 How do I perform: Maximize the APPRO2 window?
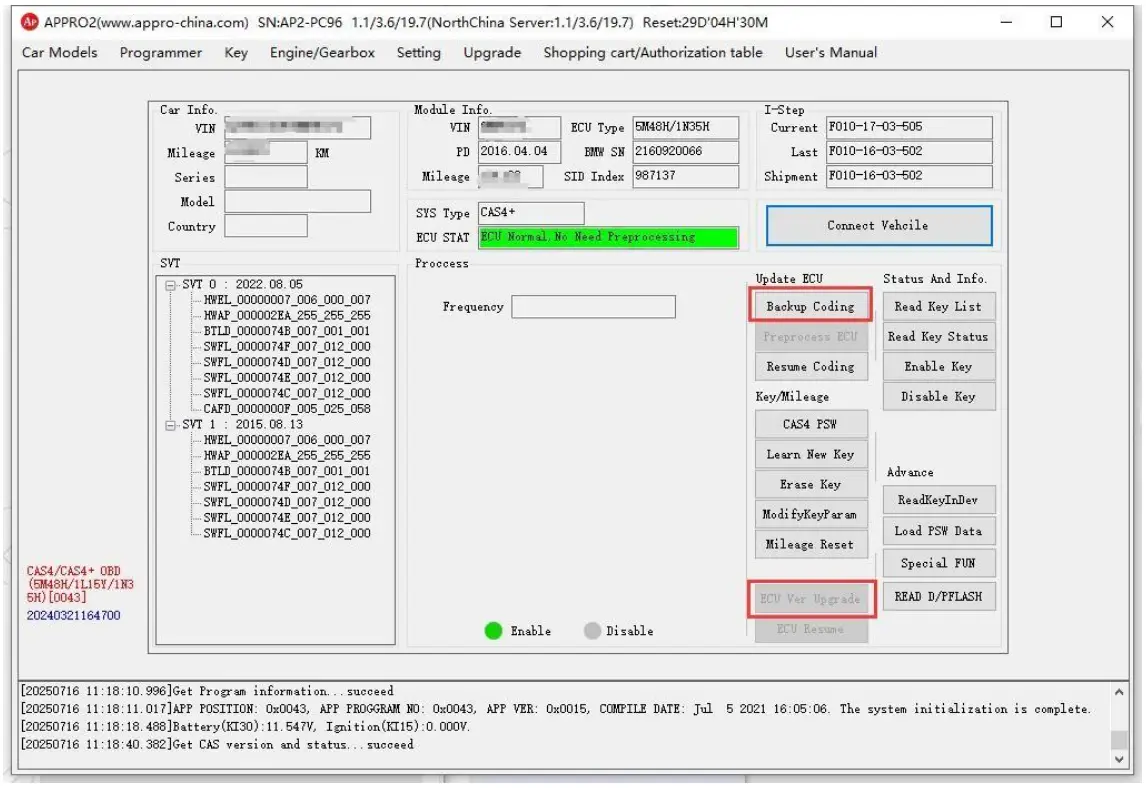coord(1056,22)
